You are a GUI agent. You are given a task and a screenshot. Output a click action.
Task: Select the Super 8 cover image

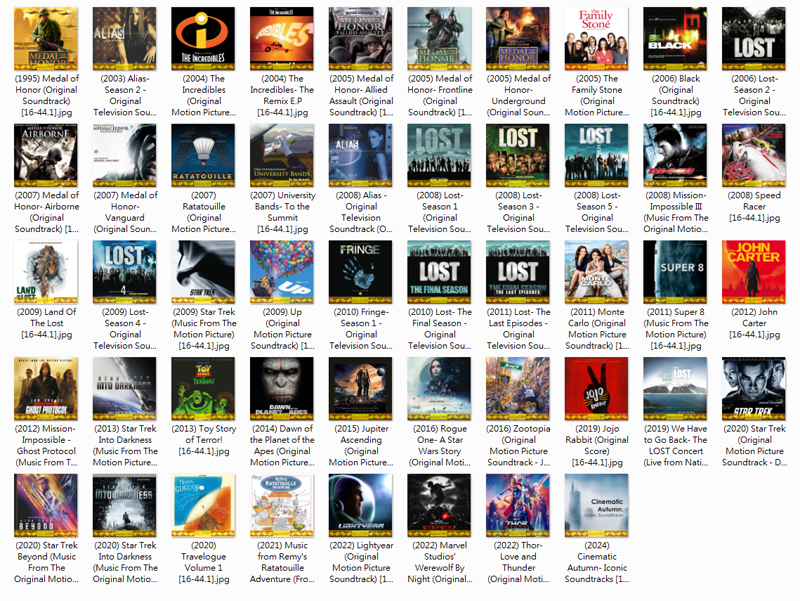click(x=675, y=272)
